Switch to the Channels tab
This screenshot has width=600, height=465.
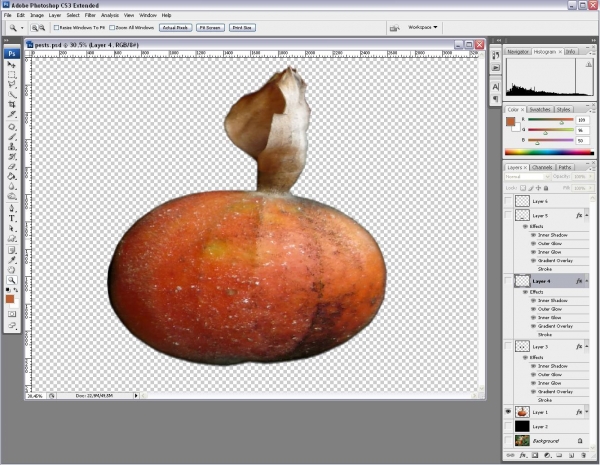click(542, 167)
